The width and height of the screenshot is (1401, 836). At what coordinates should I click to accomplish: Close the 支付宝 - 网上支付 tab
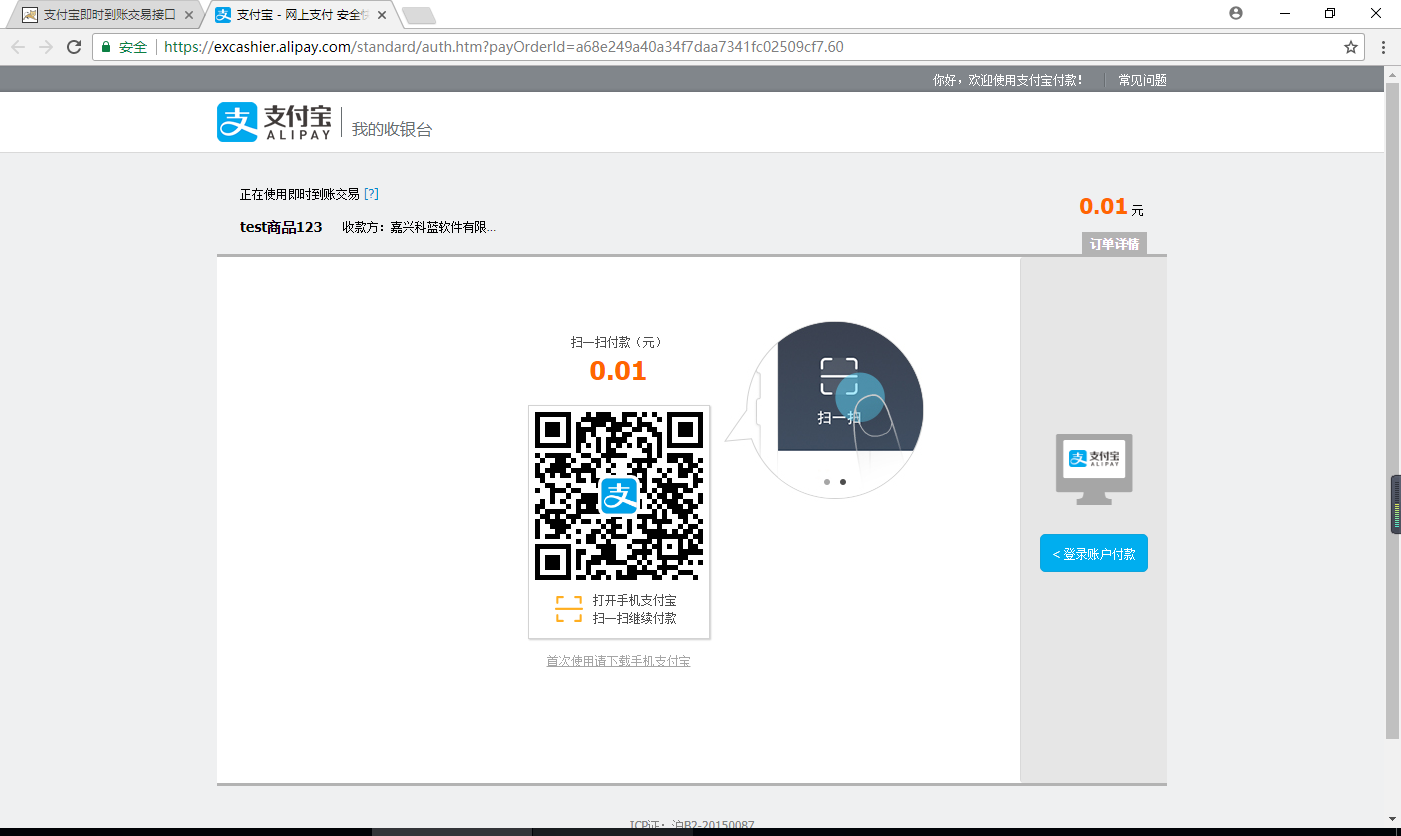(381, 15)
